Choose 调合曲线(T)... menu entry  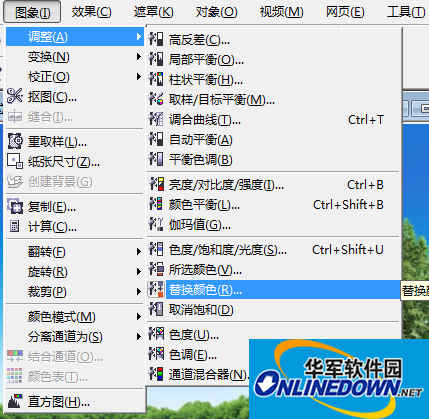[x=274, y=119]
